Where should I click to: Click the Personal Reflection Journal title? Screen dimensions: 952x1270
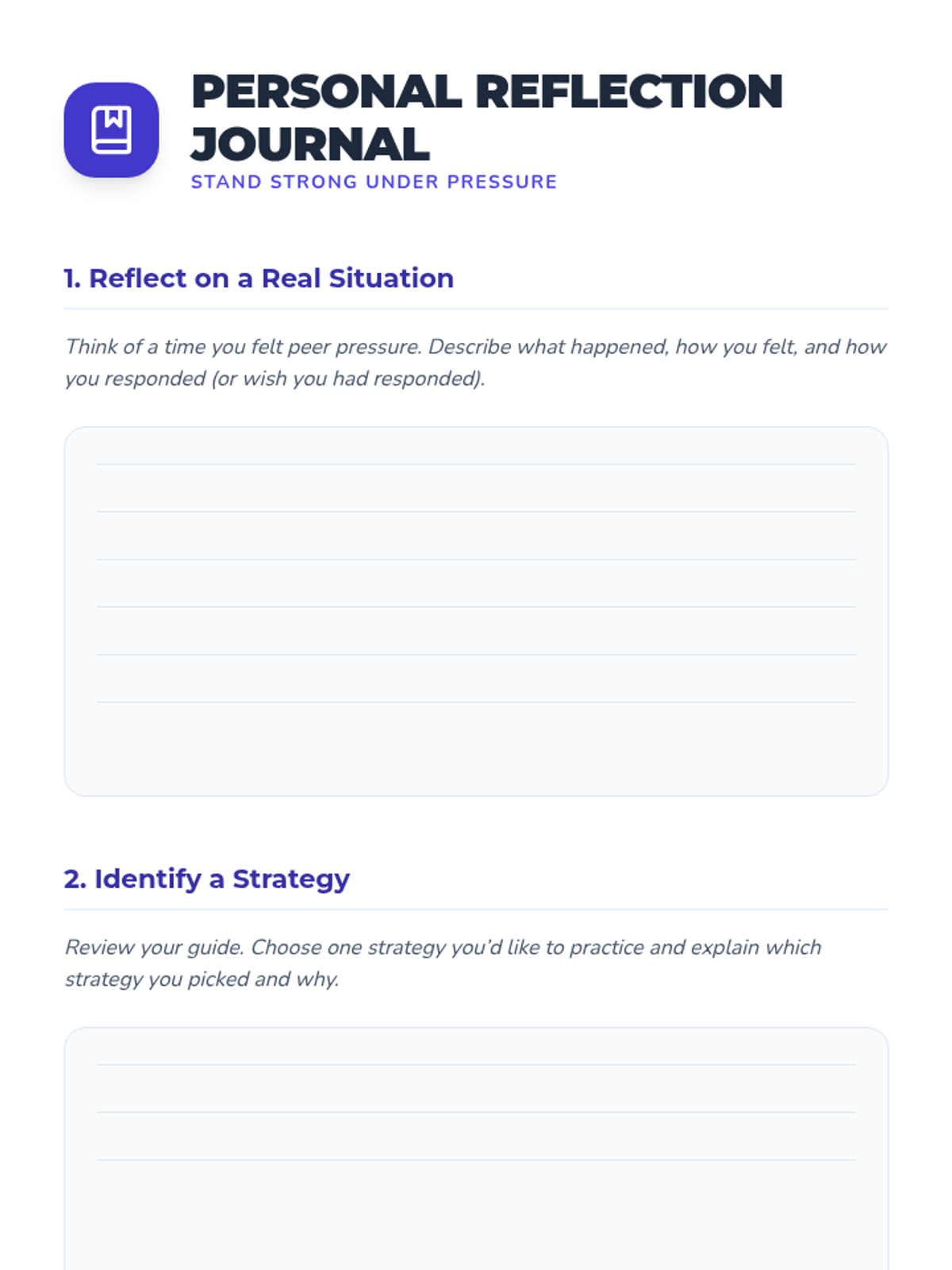click(x=486, y=117)
